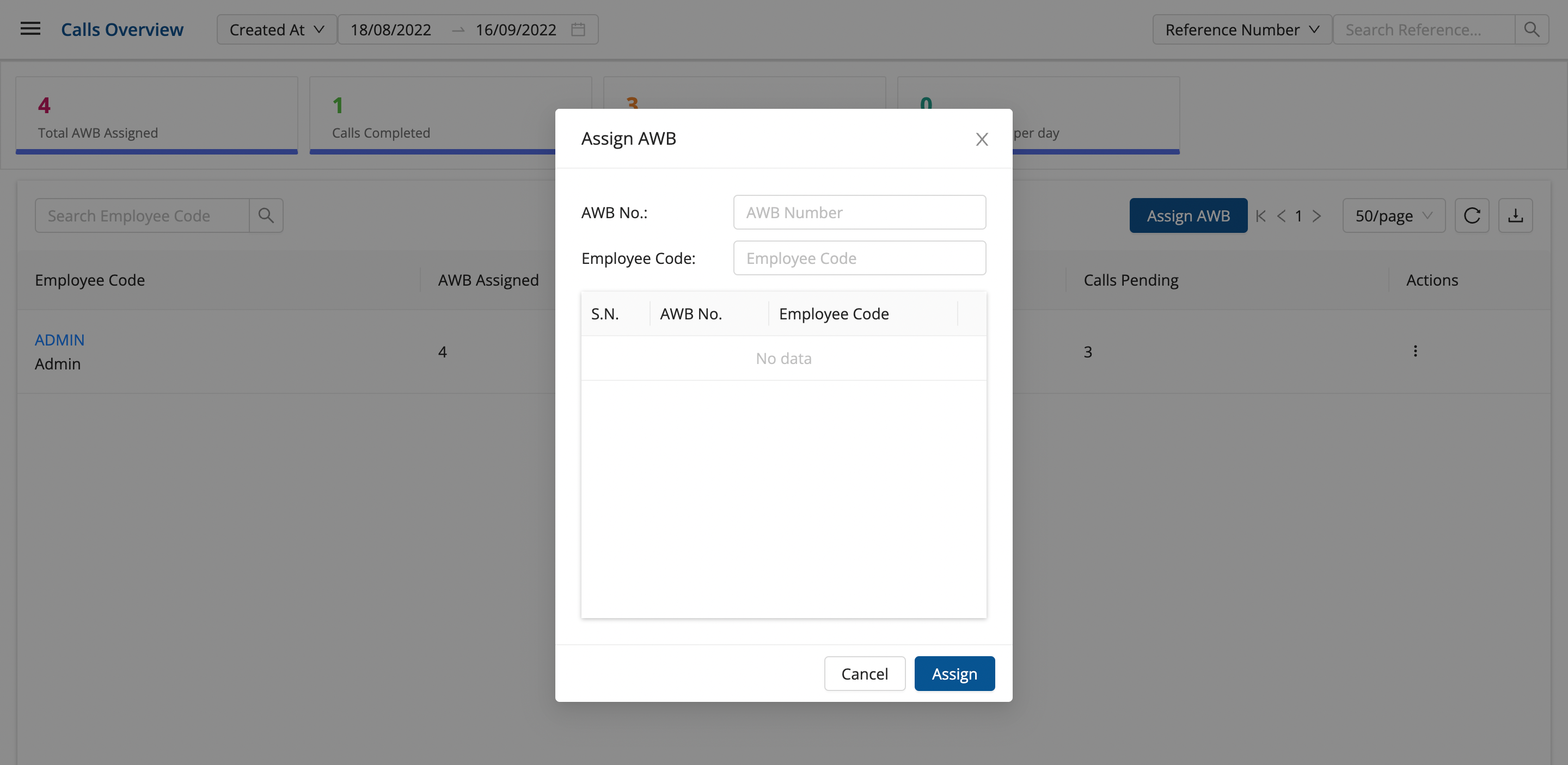Focus the AWB Number input field

click(x=859, y=212)
